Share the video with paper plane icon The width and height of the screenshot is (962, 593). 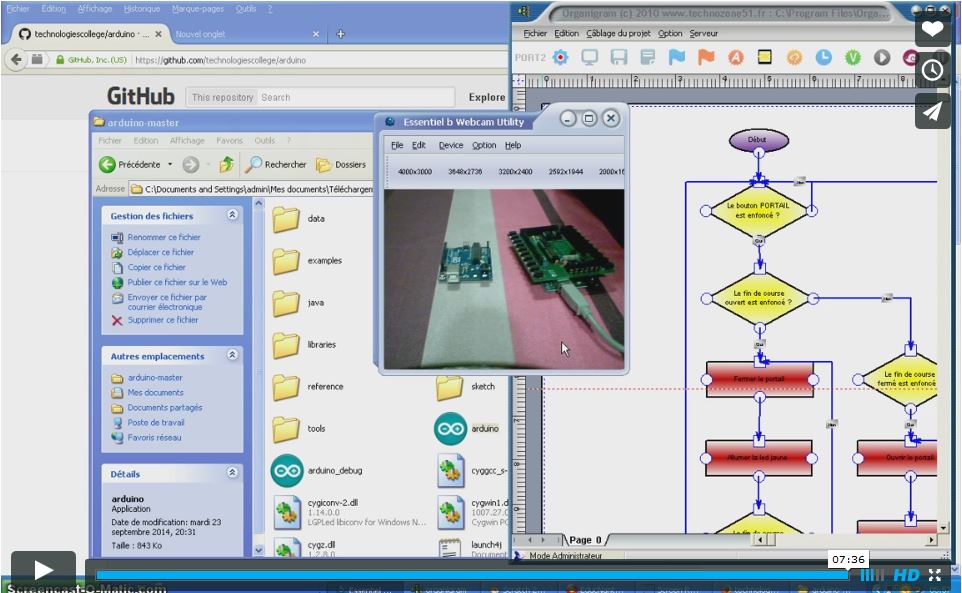(x=932, y=111)
